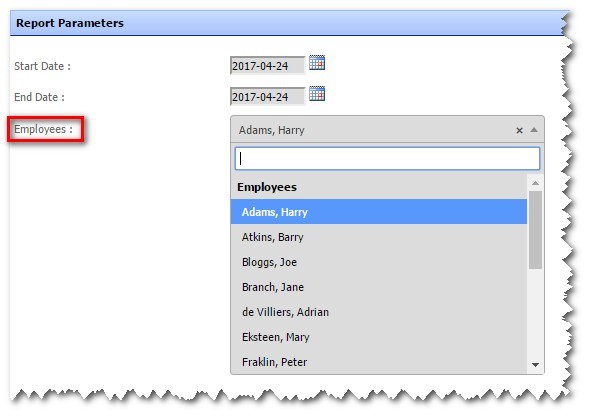
Task: Choose Bloggs, Joe in the dropdown
Action: coord(379,262)
